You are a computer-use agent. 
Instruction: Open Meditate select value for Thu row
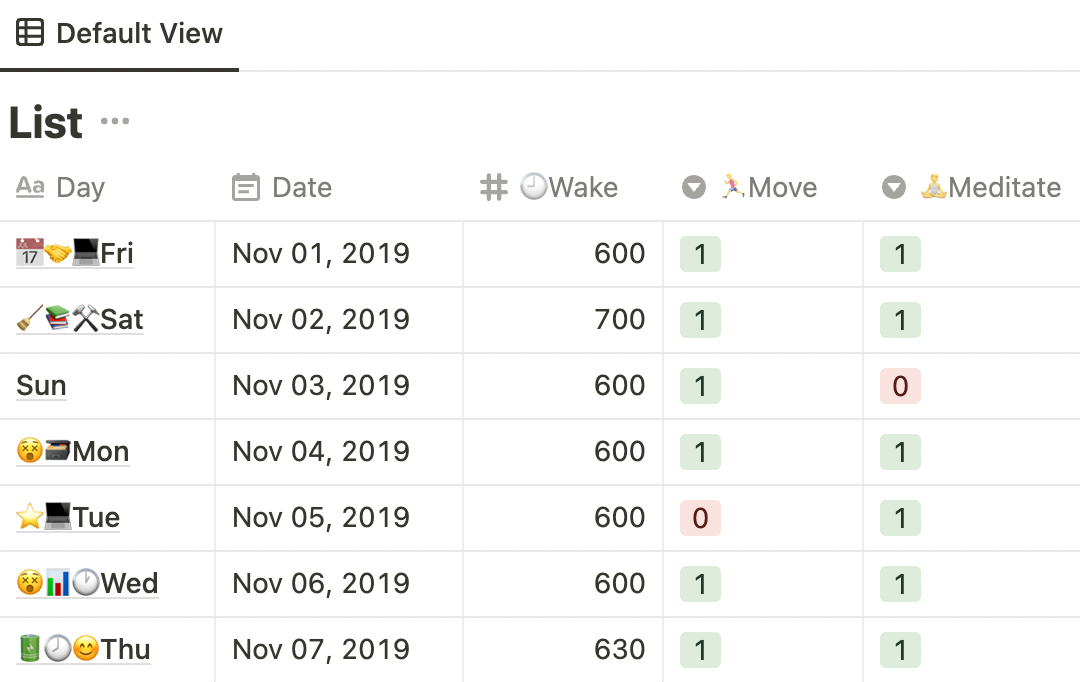900,650
